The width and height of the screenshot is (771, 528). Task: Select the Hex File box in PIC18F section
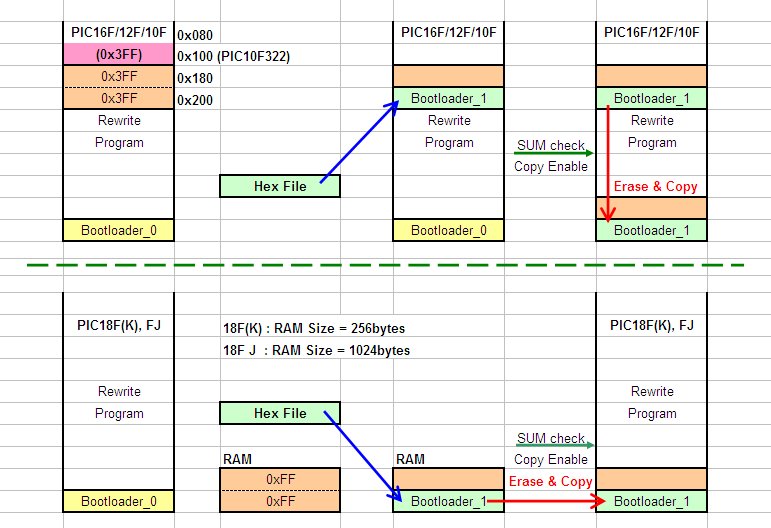coord(279,413)
